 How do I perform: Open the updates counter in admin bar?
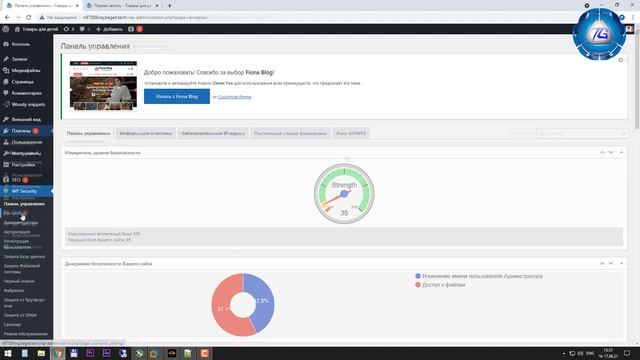click(x=69, y=29)
